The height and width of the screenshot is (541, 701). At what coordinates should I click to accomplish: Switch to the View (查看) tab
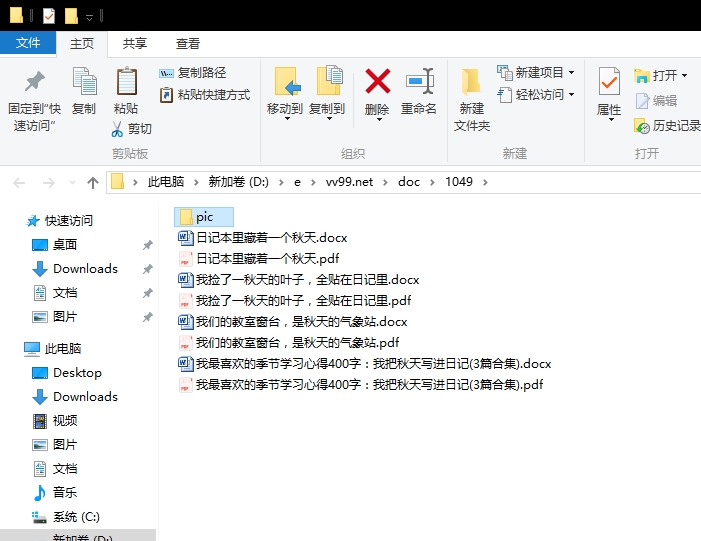[187, 43]
